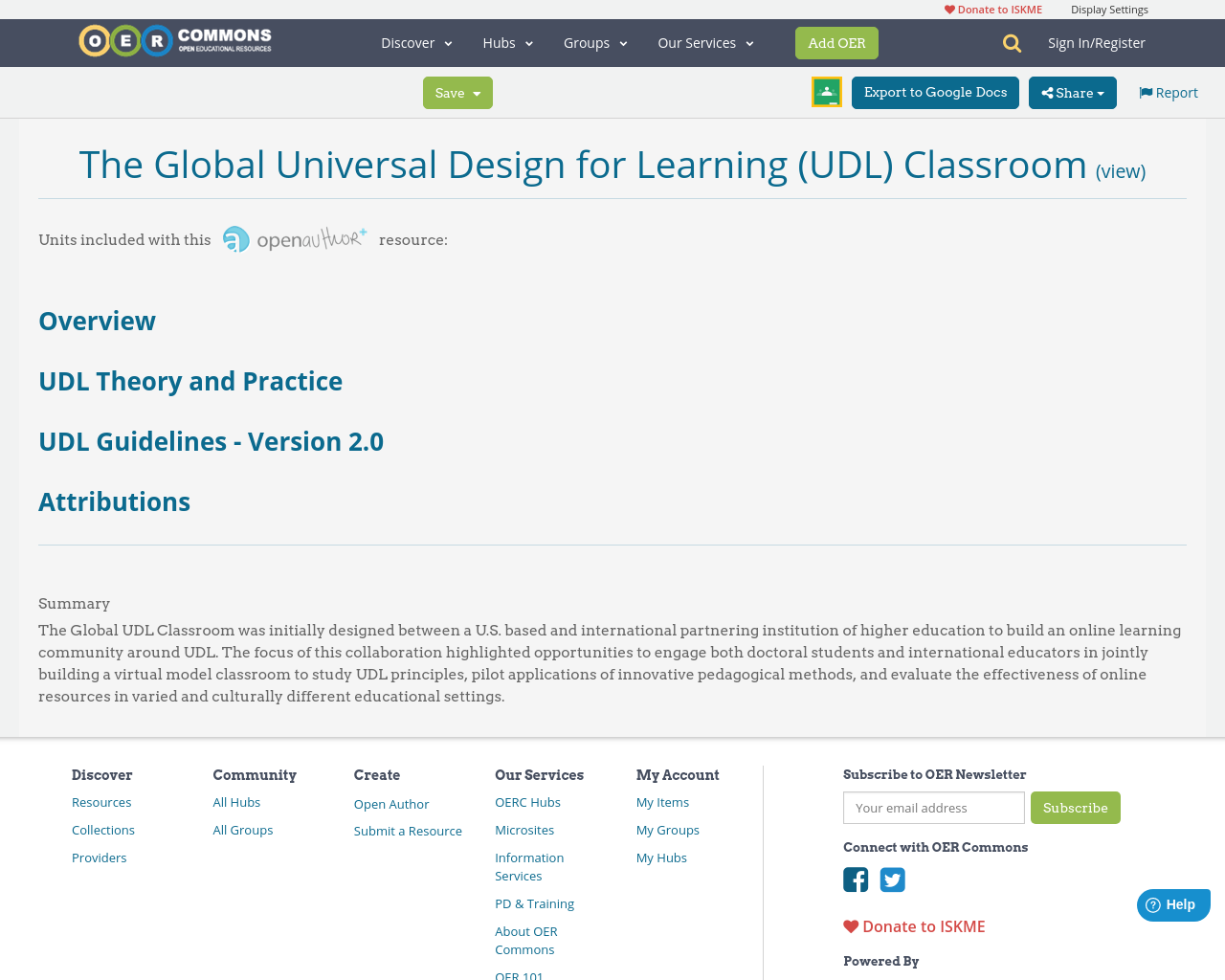Click the Report flag icon
Screen dimensions: 1225x980
click(x=1146, y=90)
